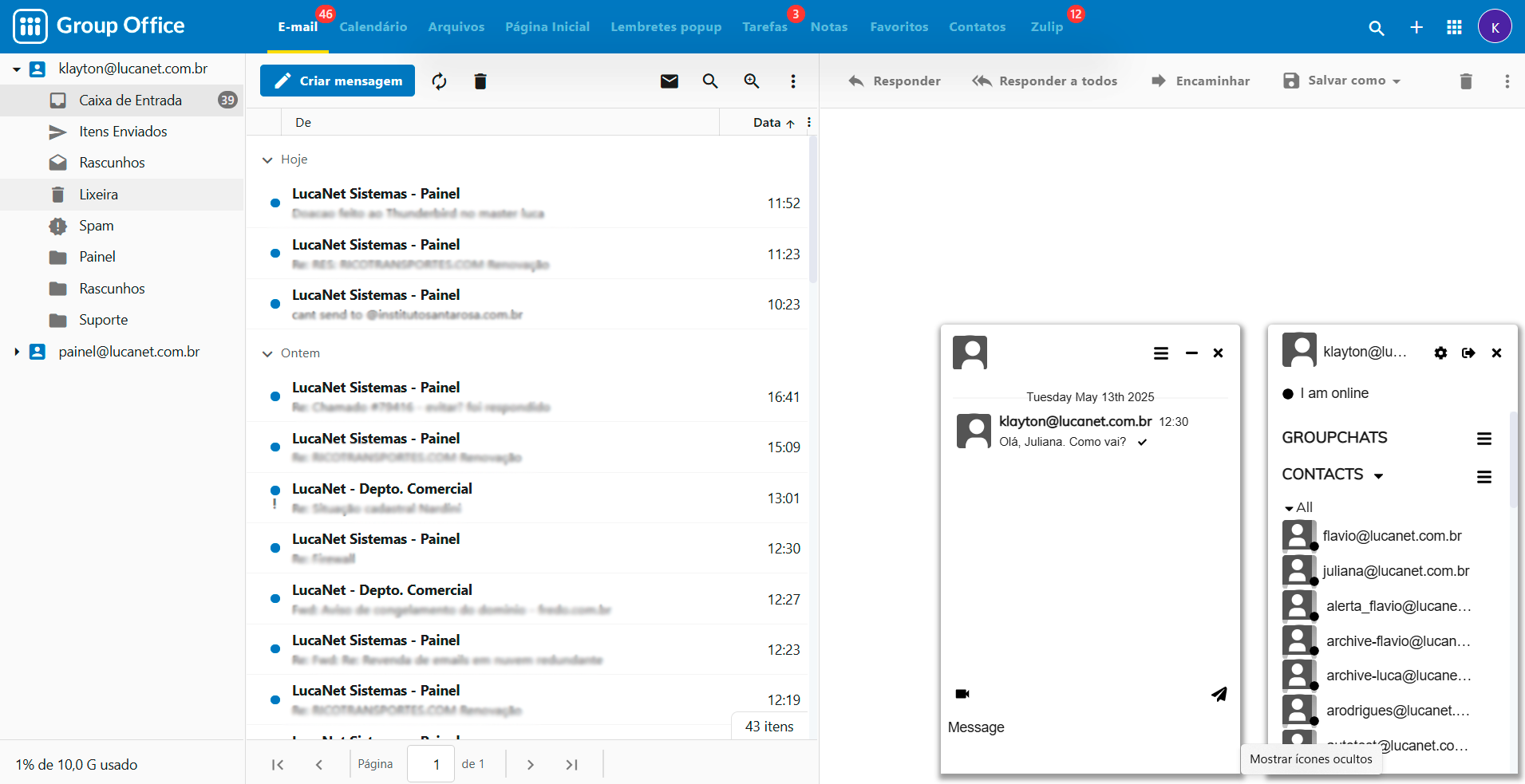Click the chat log out icon
Viewport: 1525px width, 784px height.
(x=1468, y=353)
